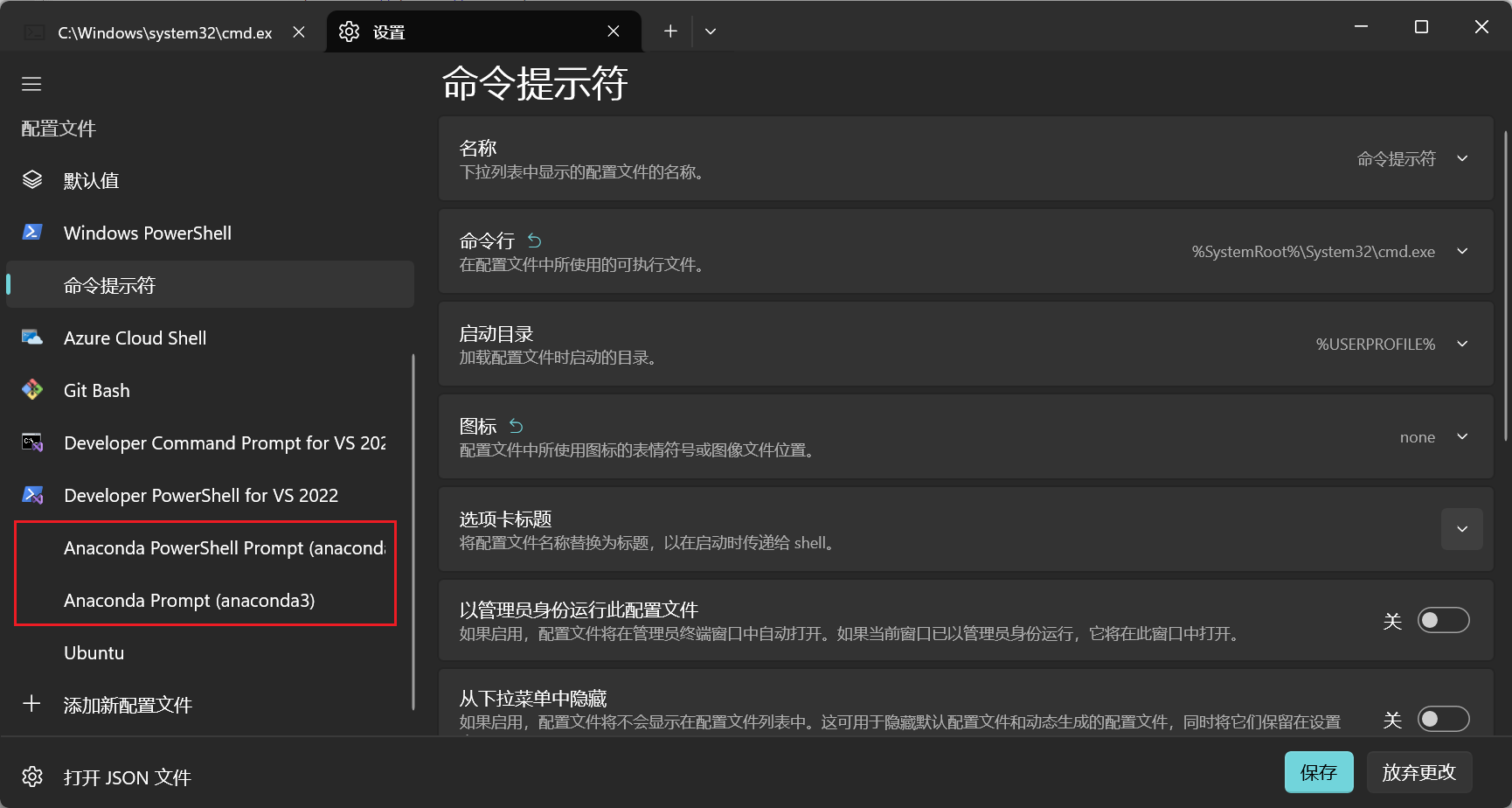1512x808 pixels.
Task: Expand the 图标 setting chevron
Action: (x=1462, y=436)
